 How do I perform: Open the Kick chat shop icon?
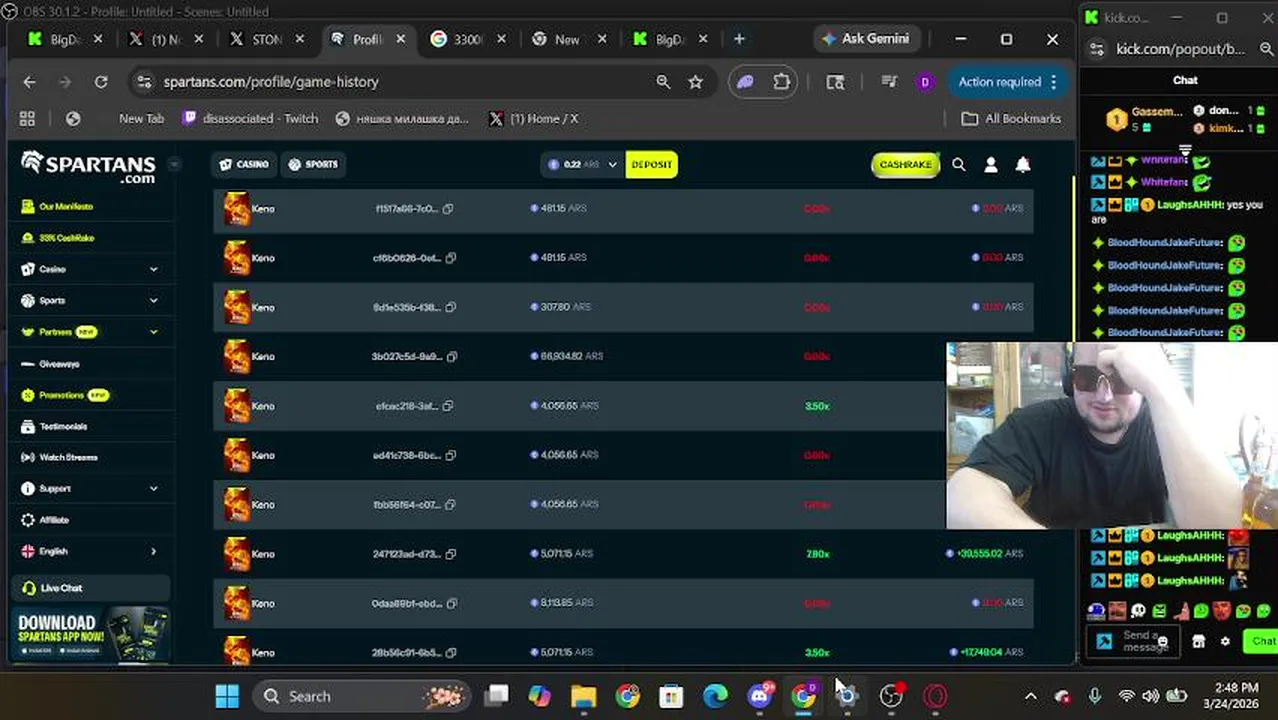(1198, 642)
